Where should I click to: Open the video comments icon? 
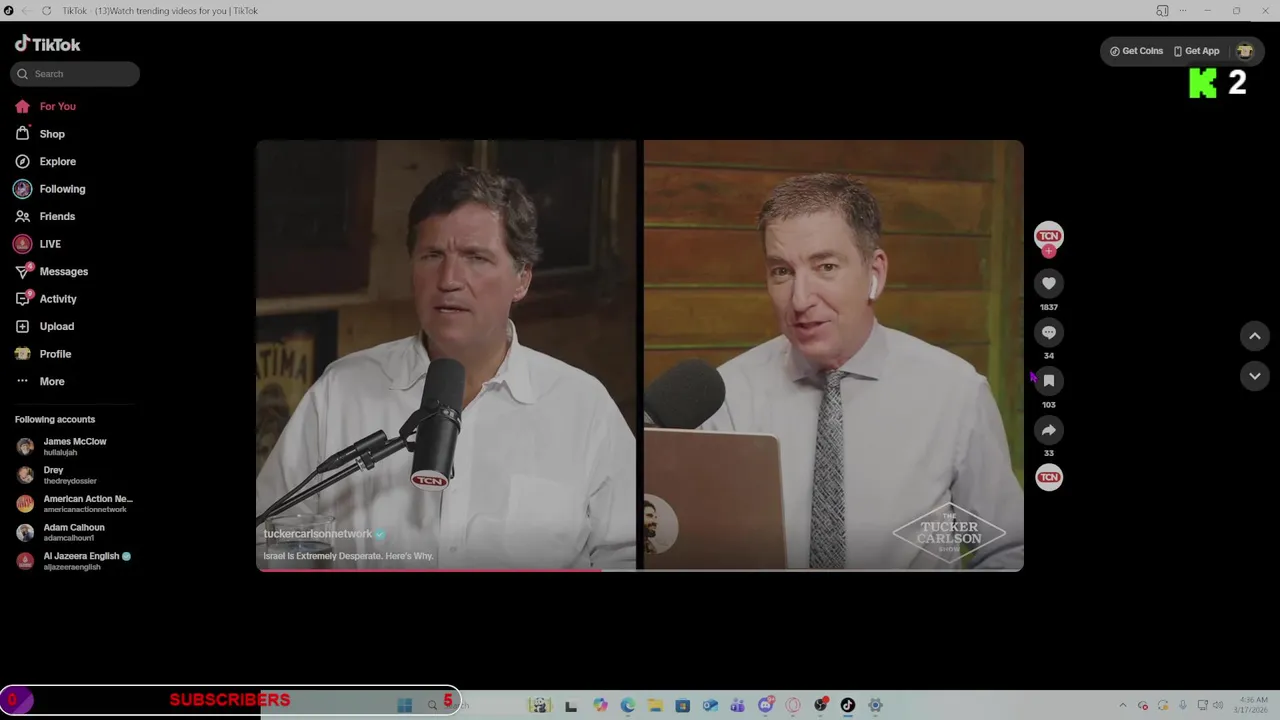(x=1049, y=332)
